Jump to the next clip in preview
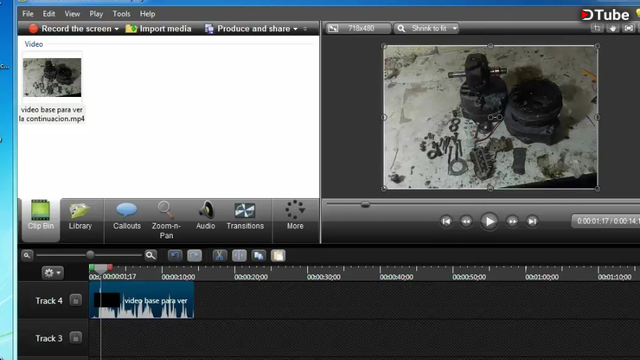Viewport: 640px width, 360px height. click(532, 221)
